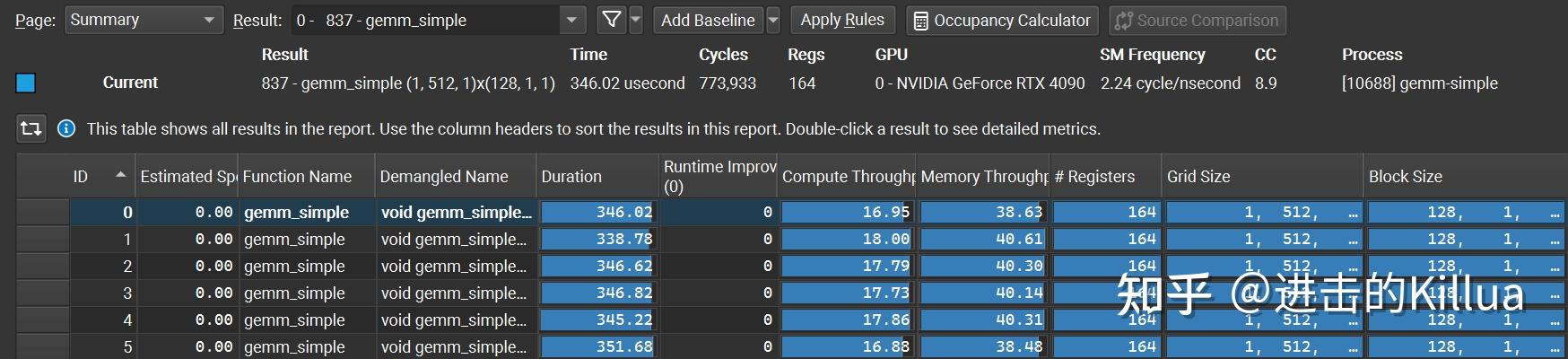
Task: Open the Page dropdown showing Summary
Action: 144,20
